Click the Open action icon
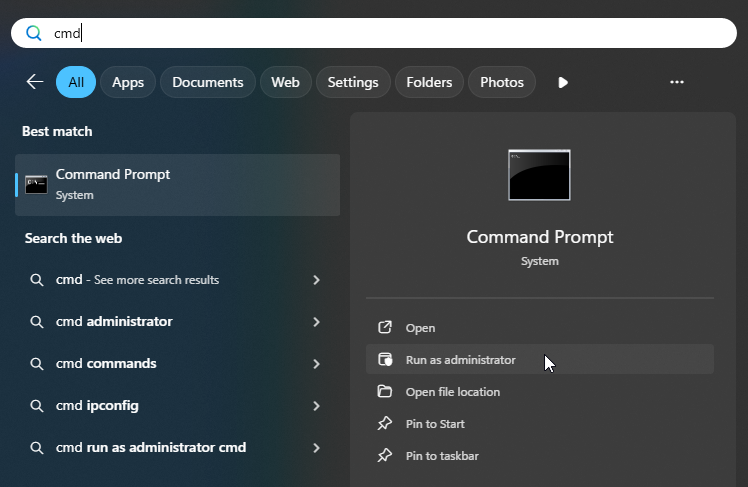Viewport: 748px width, 487px height. click(384, 328)
